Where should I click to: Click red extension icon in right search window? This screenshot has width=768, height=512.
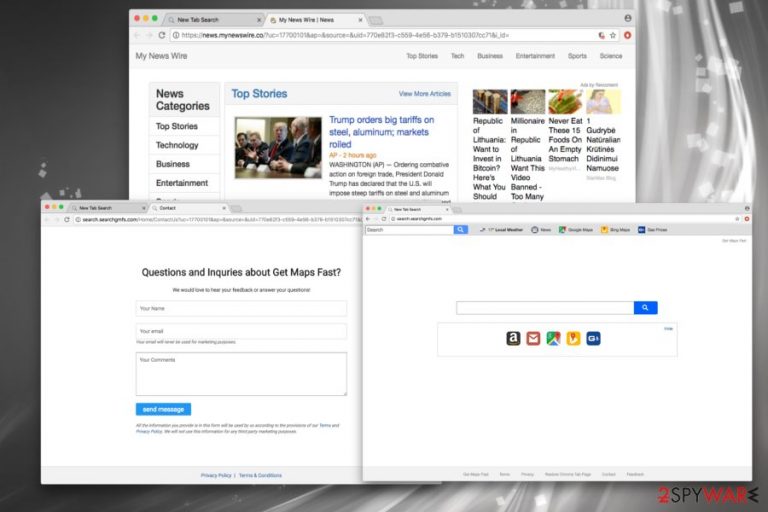(747, 219)
